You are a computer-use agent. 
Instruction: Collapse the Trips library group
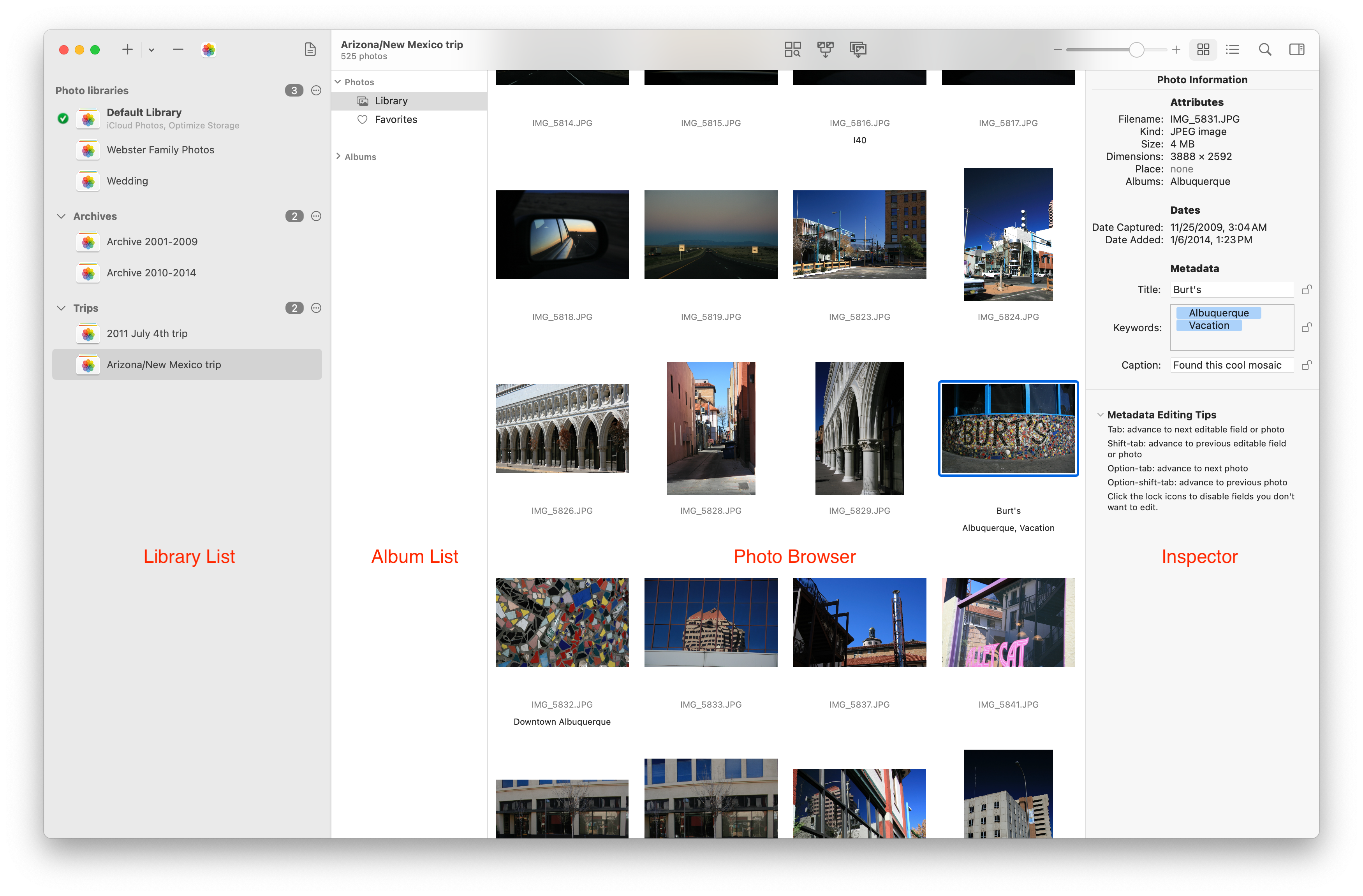61,308
